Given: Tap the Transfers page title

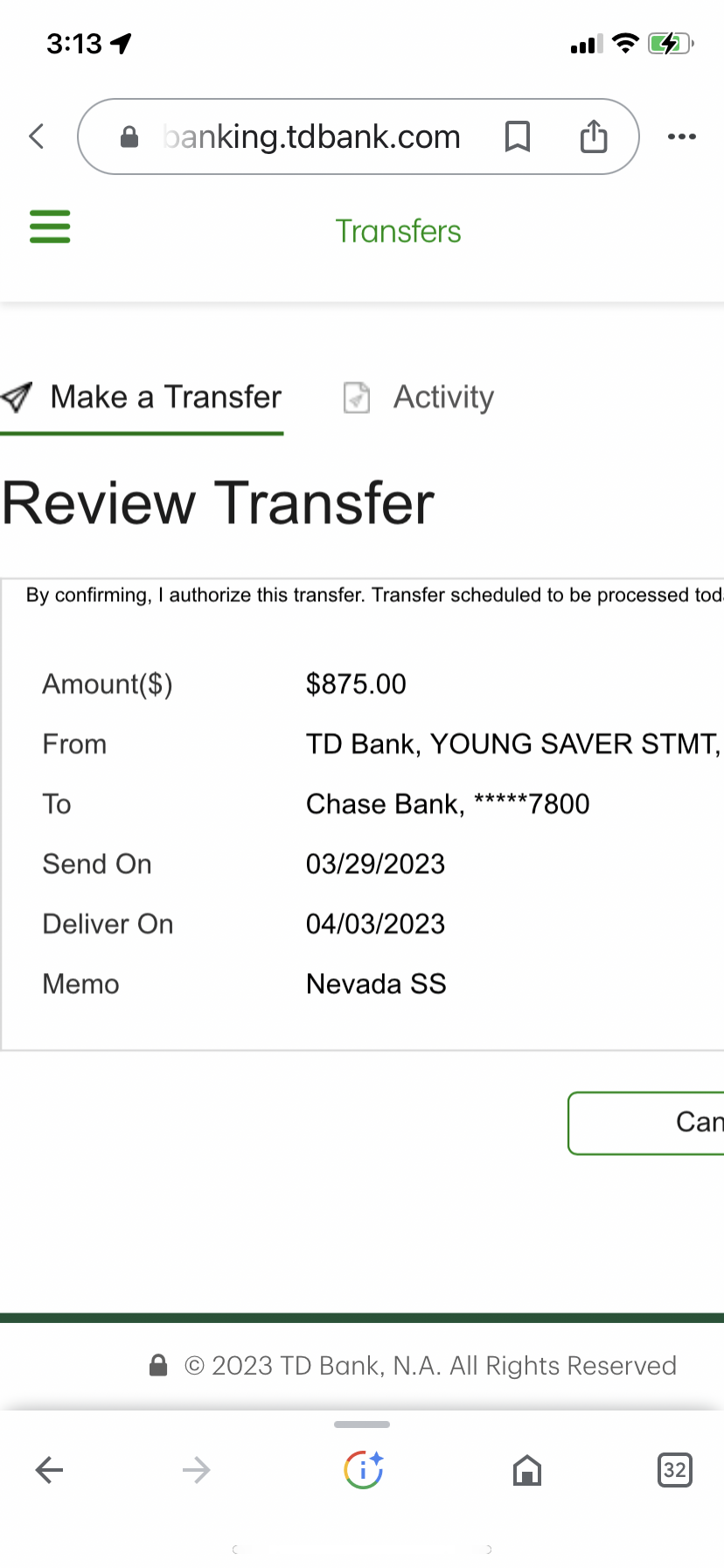Looking at the screenshot, I should (x=398, y=231).
